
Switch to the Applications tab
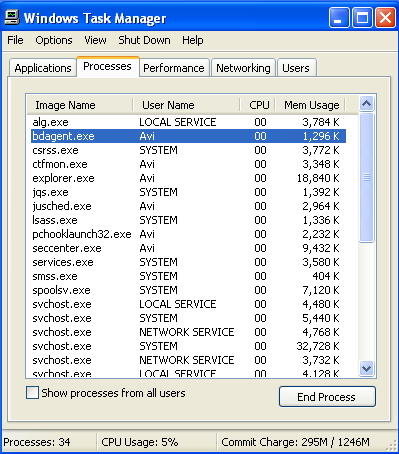[x=43, y=68]
